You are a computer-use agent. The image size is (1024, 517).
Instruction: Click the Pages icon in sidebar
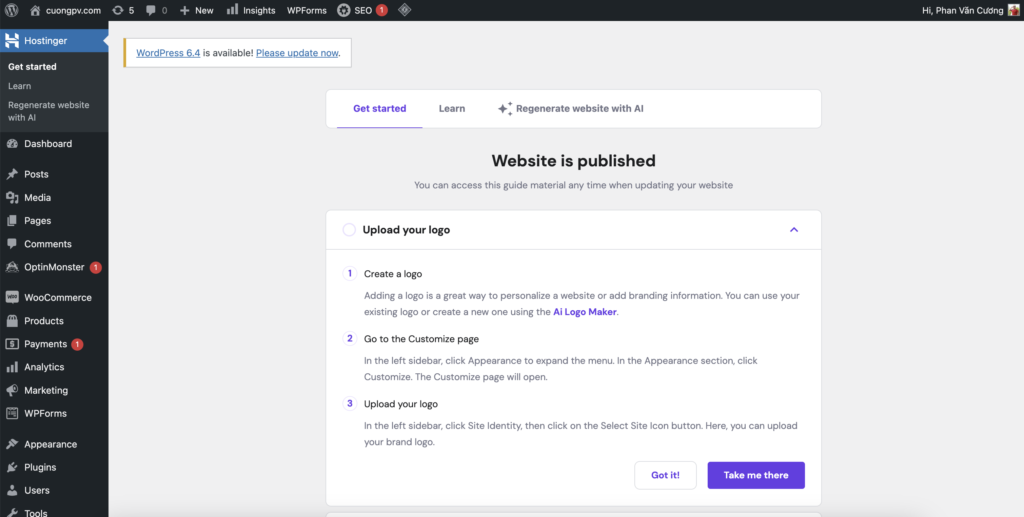pyautogui.click(x=12, y=221)
